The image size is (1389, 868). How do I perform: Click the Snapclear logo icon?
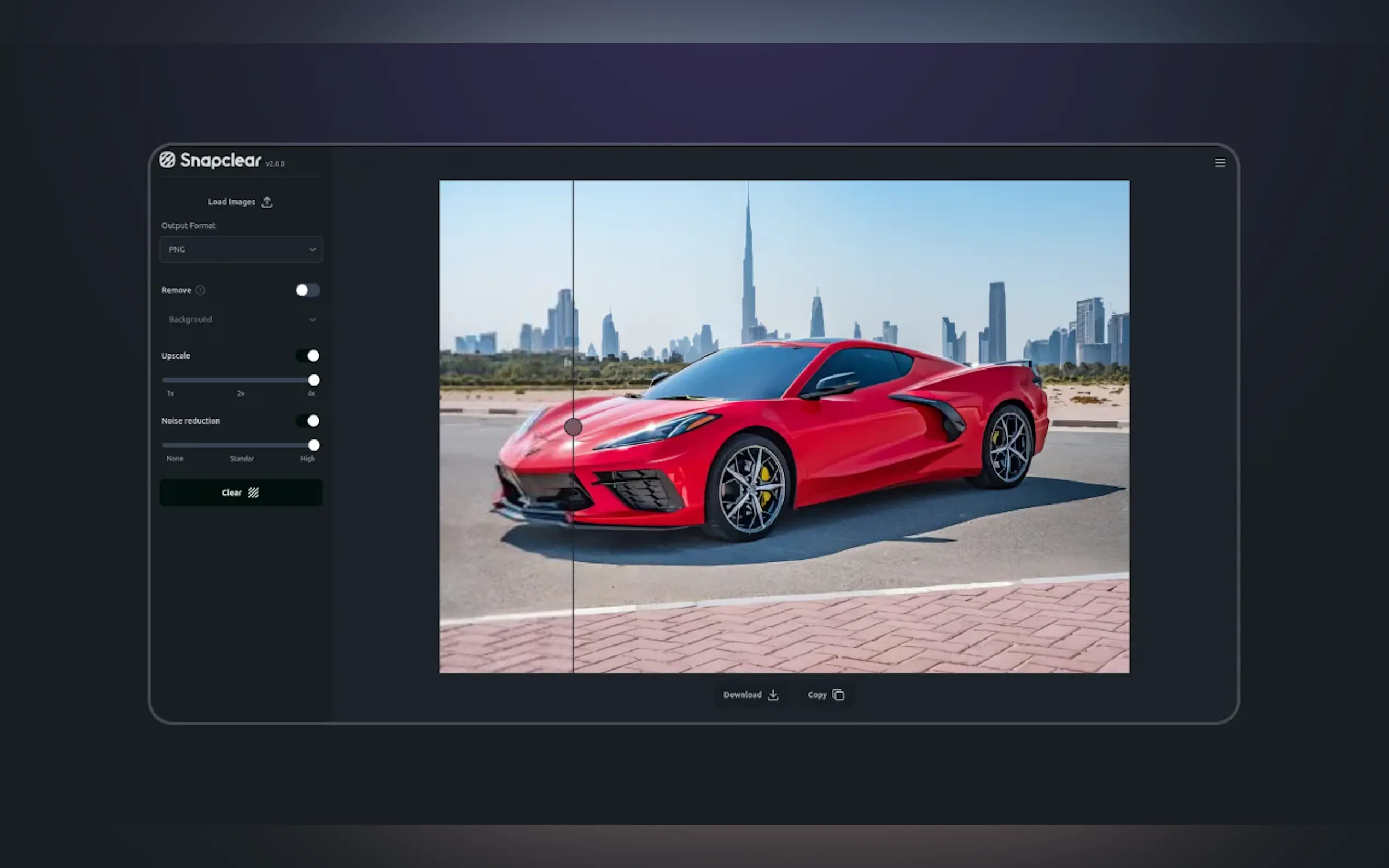click(x=167, y=160)
